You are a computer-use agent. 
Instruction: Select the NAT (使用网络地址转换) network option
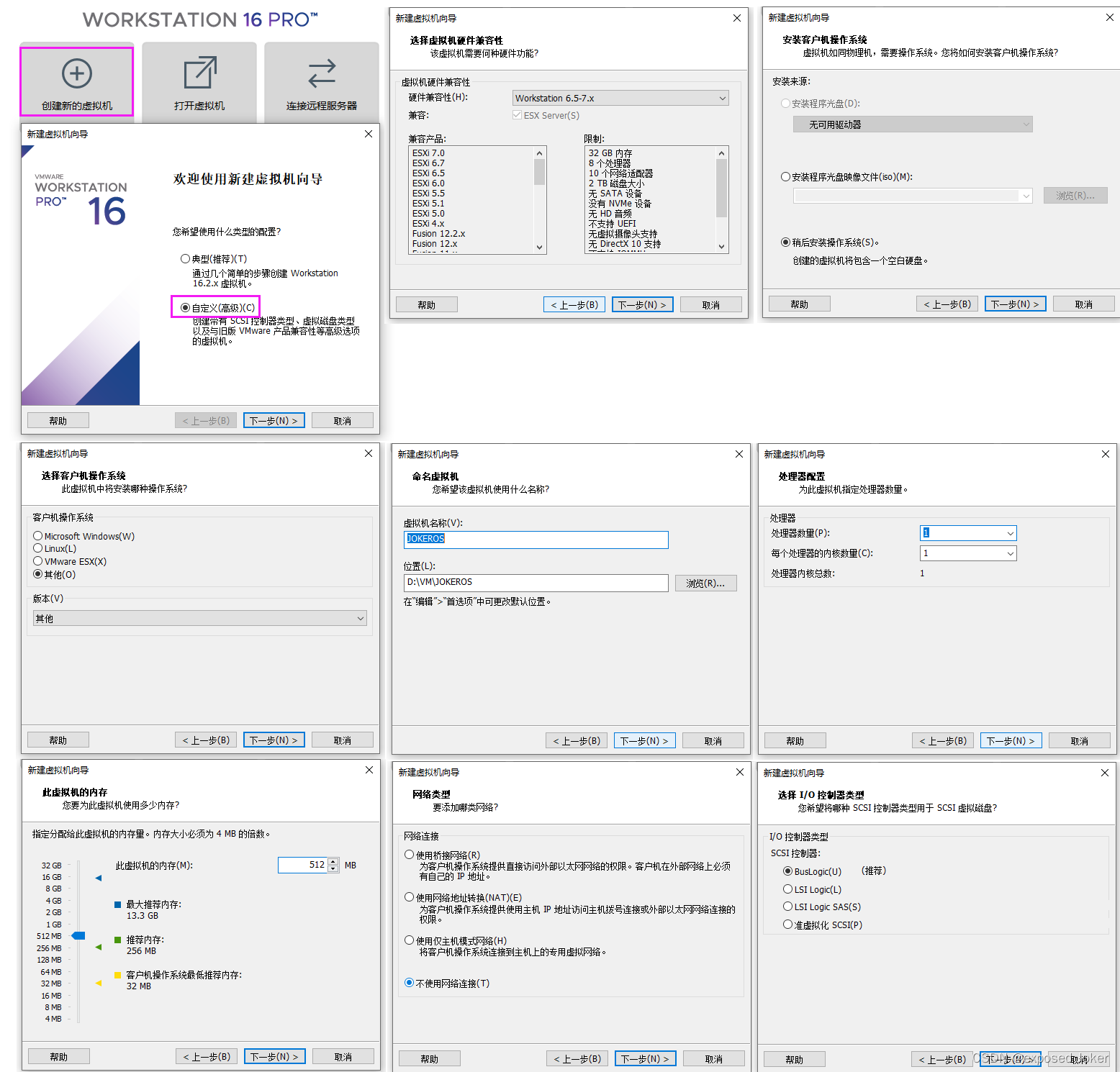coord(410,897)
